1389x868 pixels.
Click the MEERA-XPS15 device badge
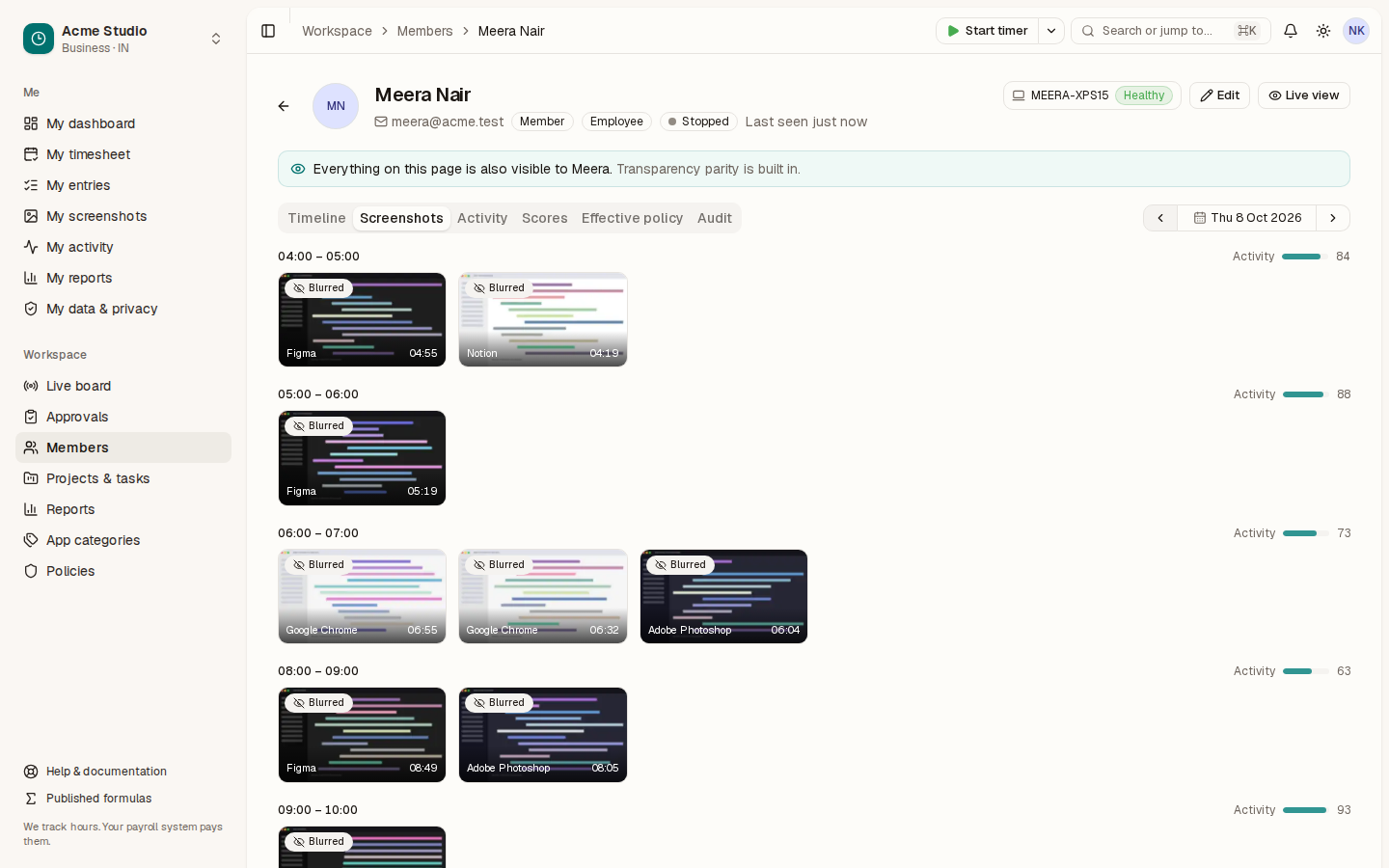tap(1092, 95)
